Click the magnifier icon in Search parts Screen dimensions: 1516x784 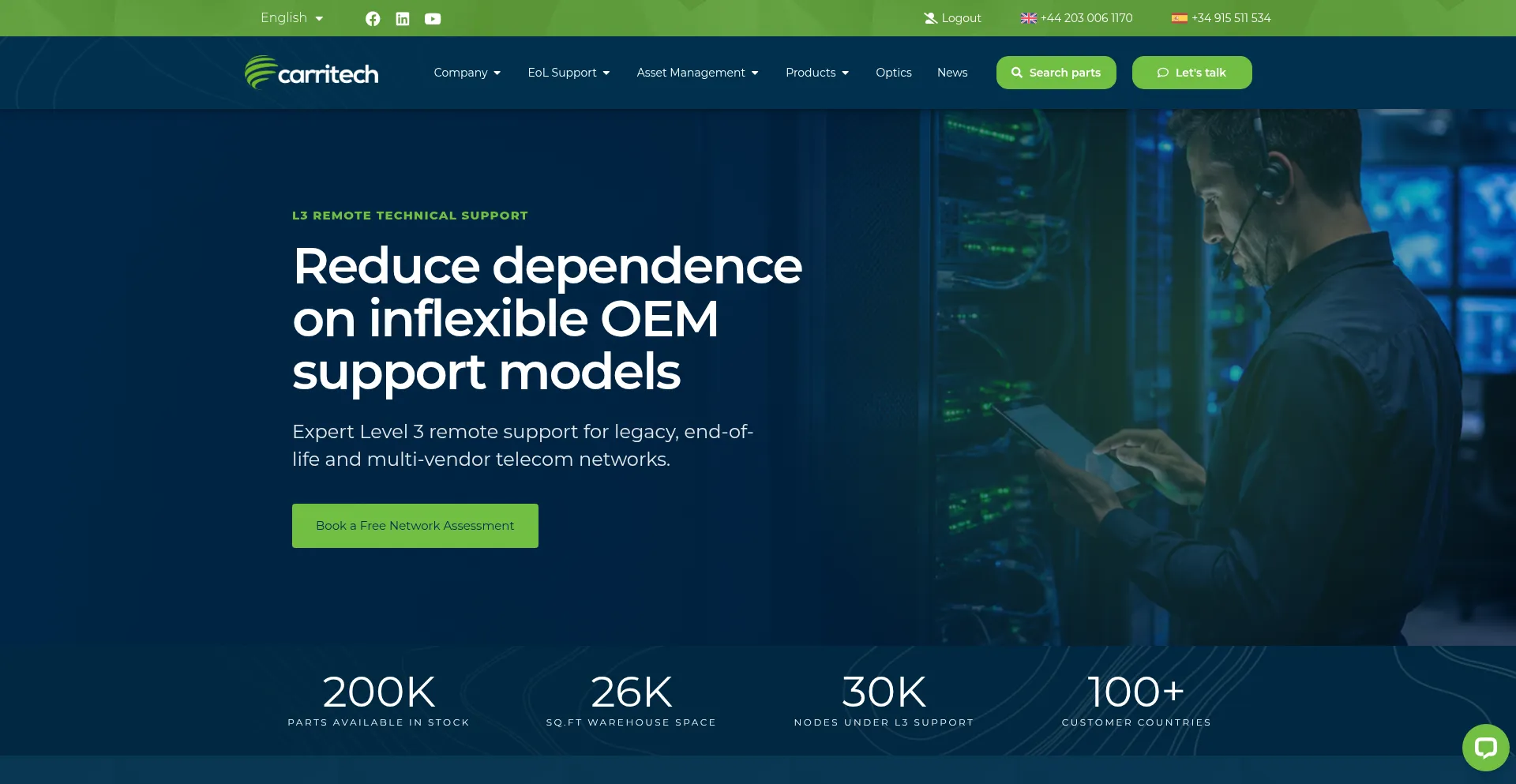point(1017,73)
